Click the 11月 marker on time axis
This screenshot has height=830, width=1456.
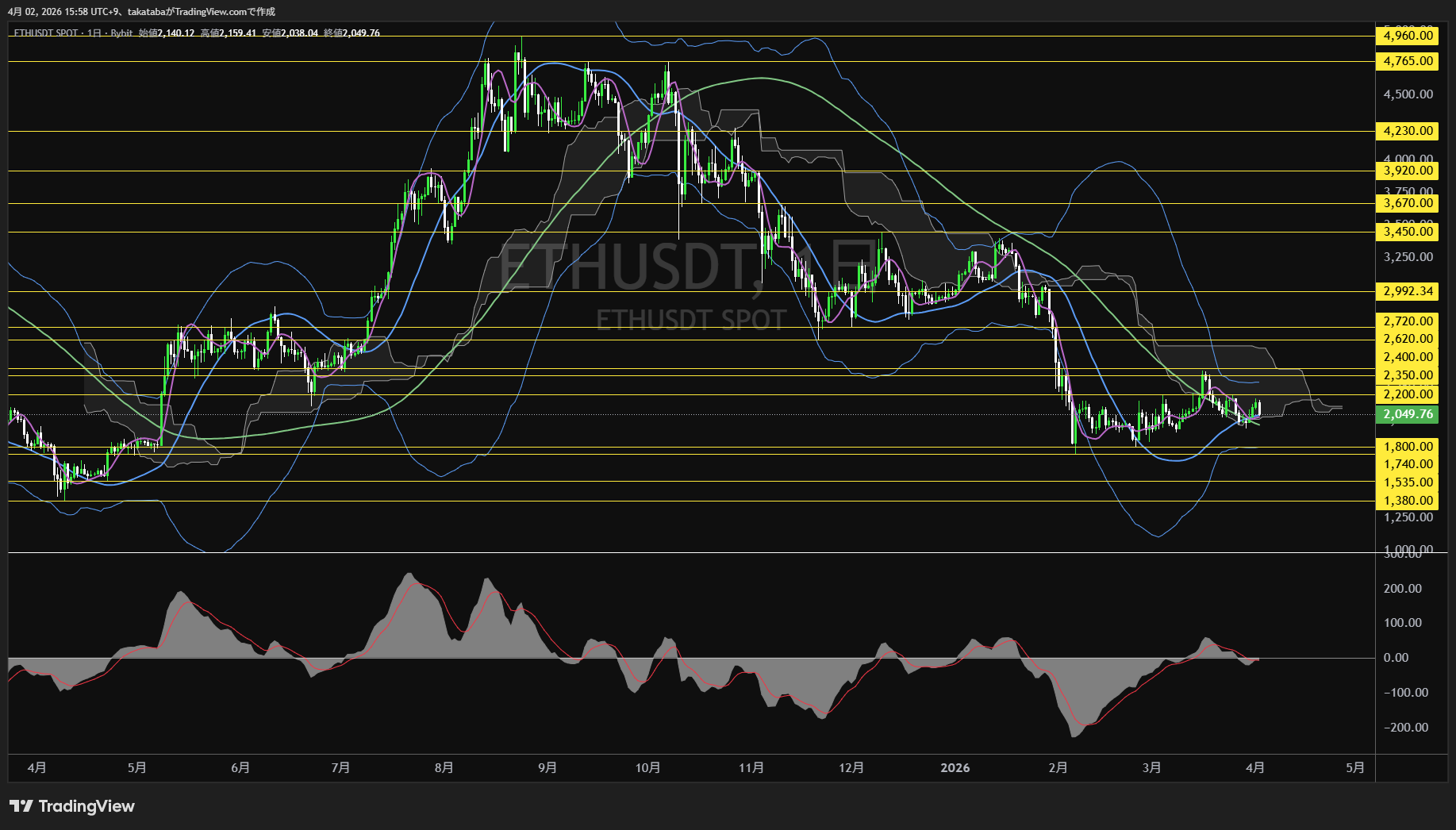tap(751, 767)
